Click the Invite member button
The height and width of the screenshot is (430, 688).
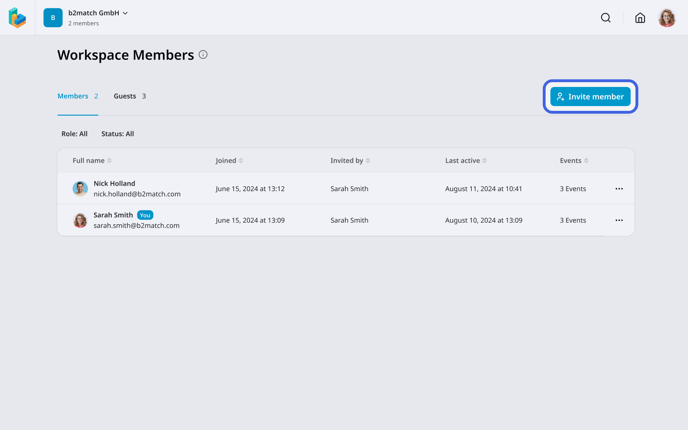pyautogui.click(x=590, y=97)
